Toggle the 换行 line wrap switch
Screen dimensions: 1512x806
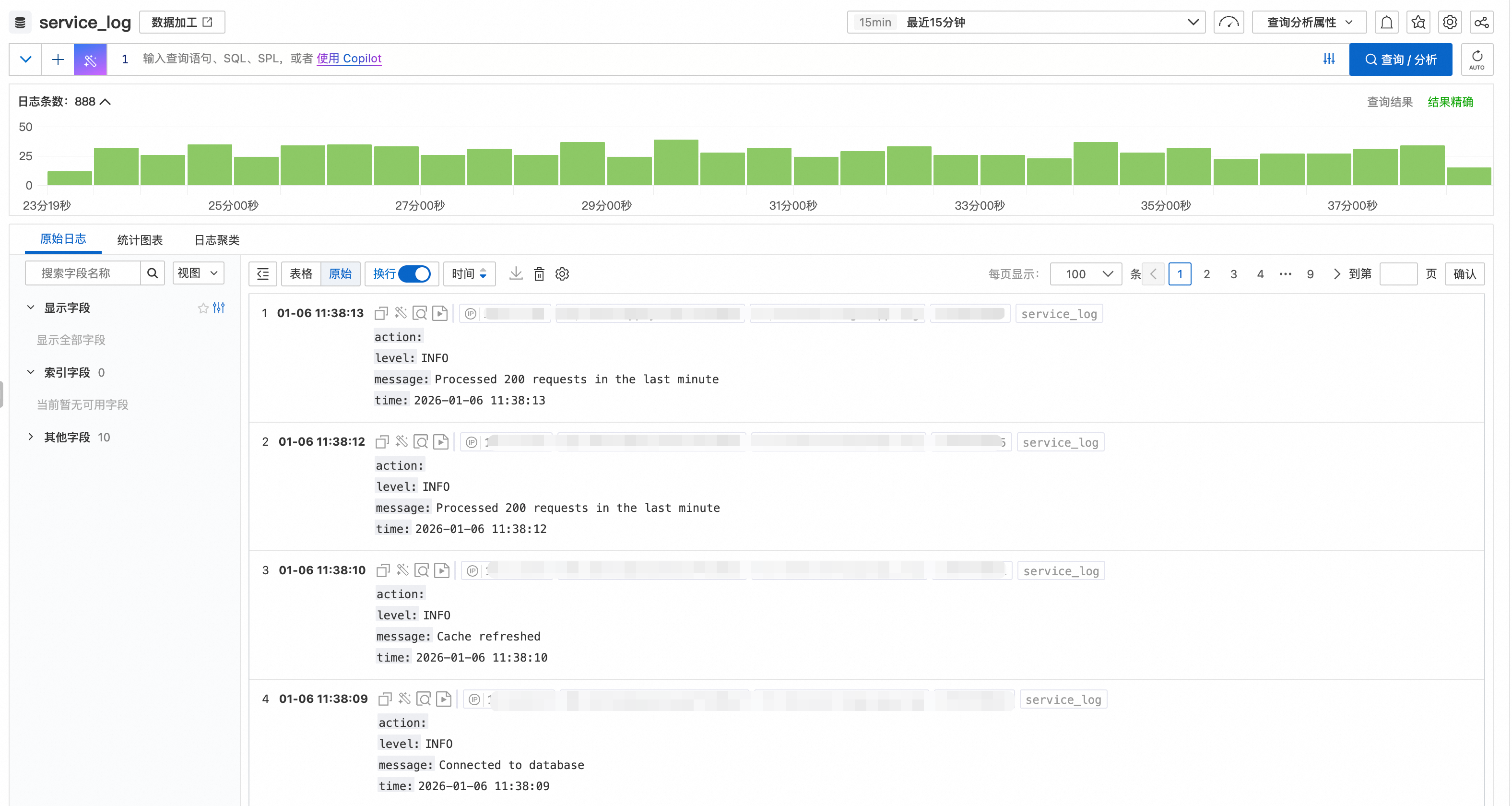pos(414,273)
